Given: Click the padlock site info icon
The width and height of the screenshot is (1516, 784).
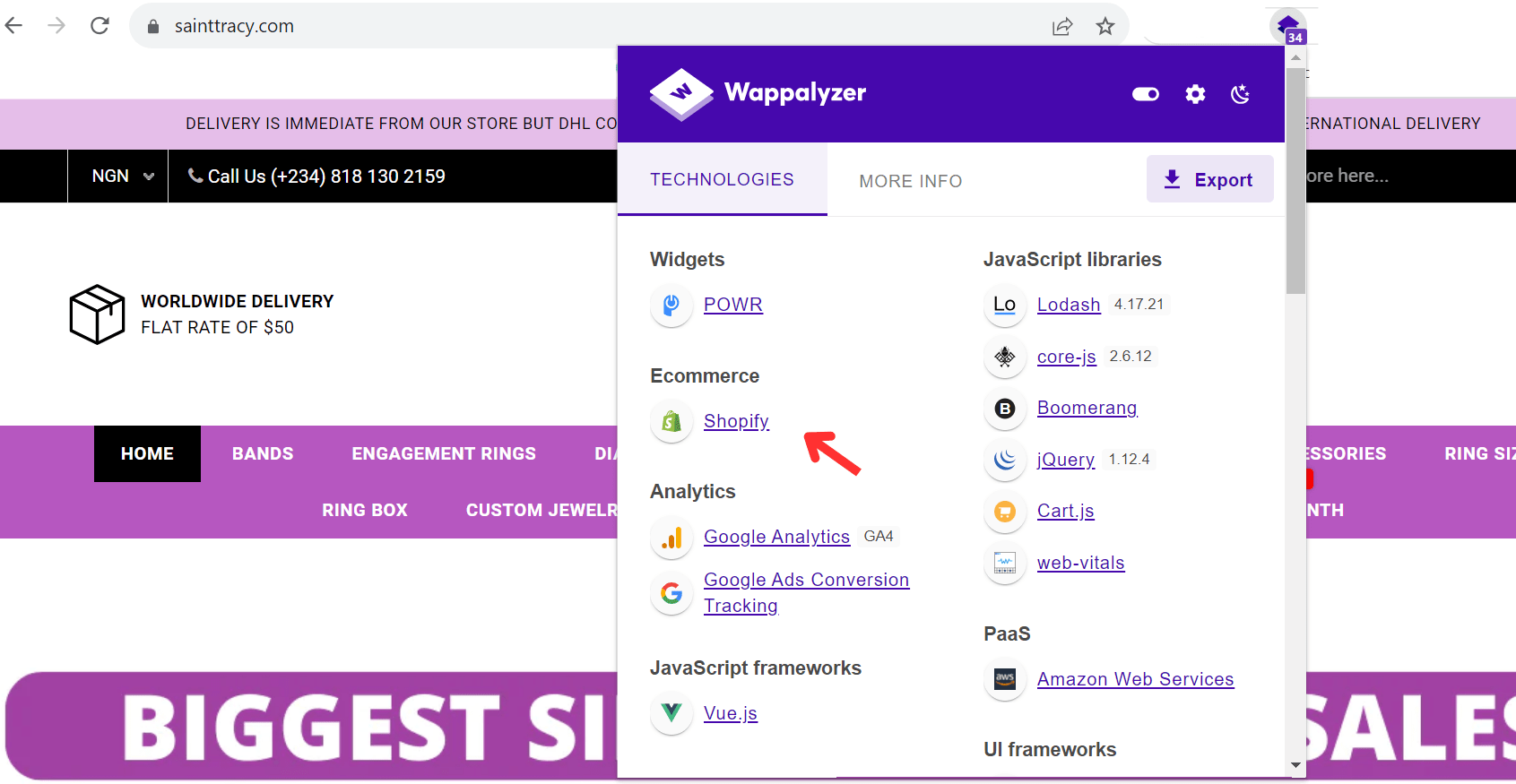Looking at the screenshot, I should 153,27.
